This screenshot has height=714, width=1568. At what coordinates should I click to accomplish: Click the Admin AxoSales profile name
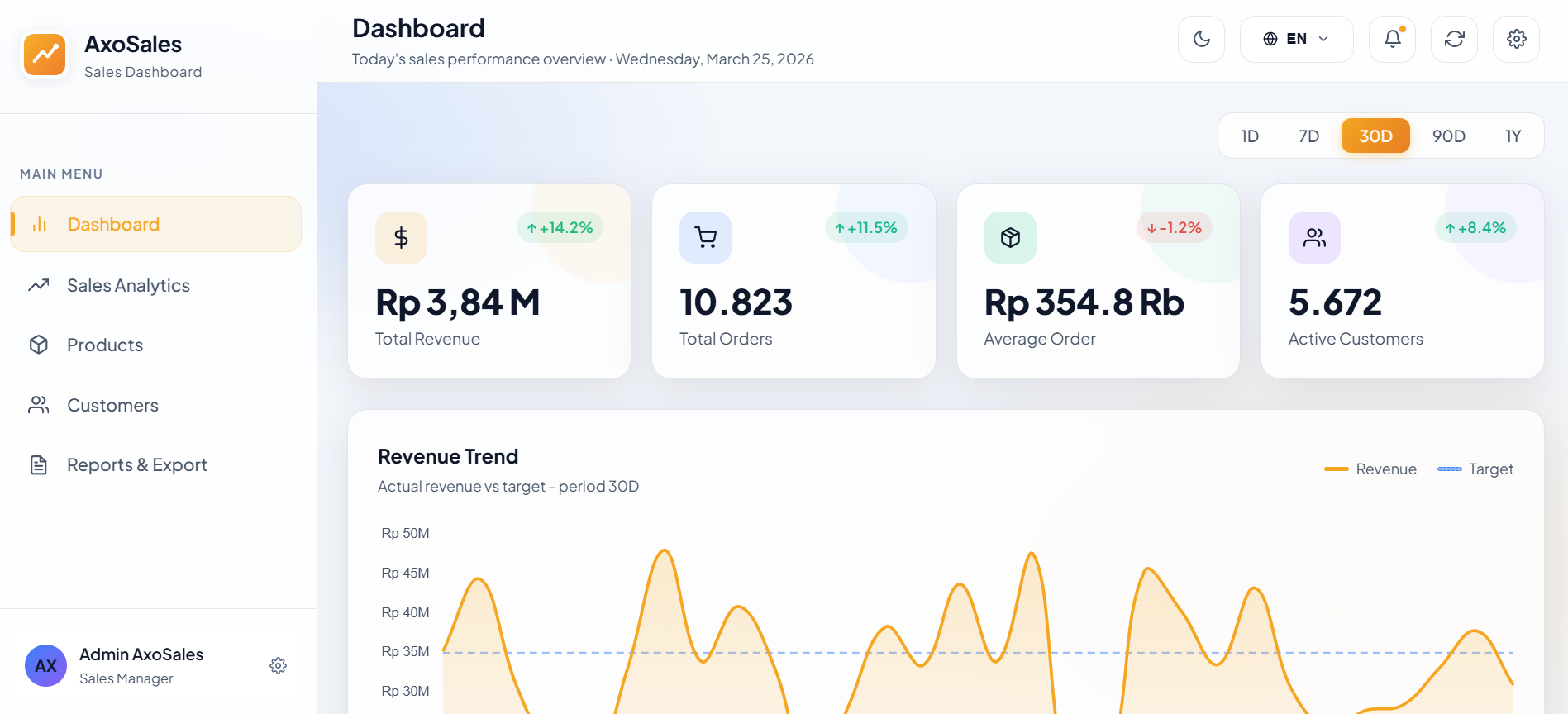click(141, 654)
